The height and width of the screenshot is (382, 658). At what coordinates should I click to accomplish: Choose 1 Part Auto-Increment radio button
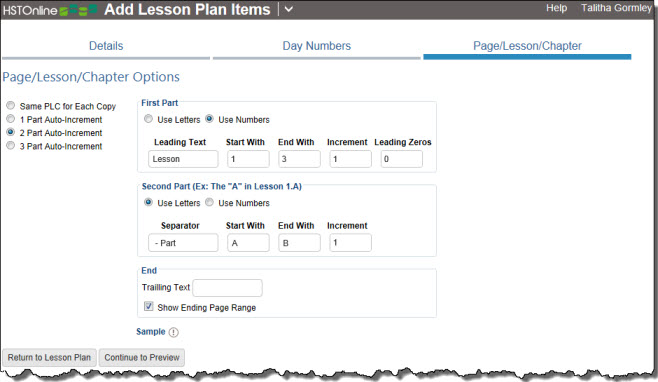point(10,119)
